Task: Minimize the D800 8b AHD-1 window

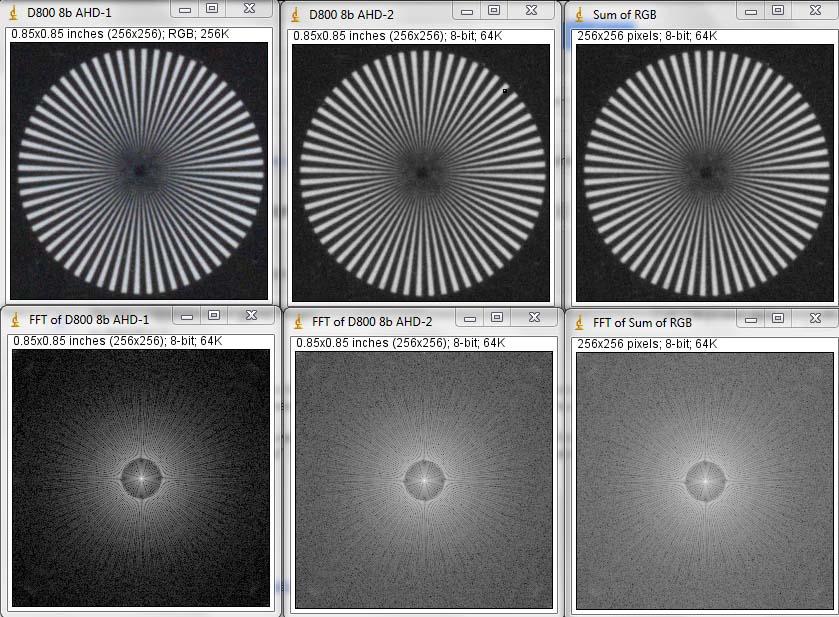Action: point(184,8)
